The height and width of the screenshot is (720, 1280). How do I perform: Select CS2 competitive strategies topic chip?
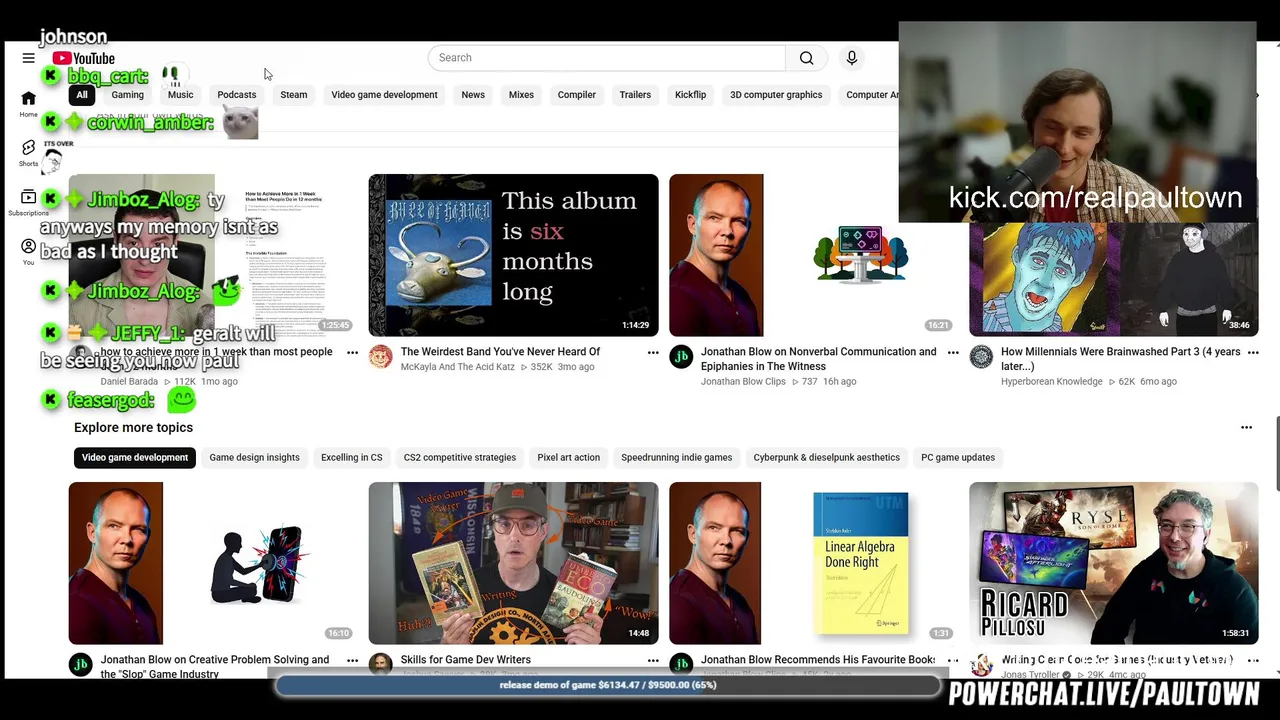click(x=460, y=458)
